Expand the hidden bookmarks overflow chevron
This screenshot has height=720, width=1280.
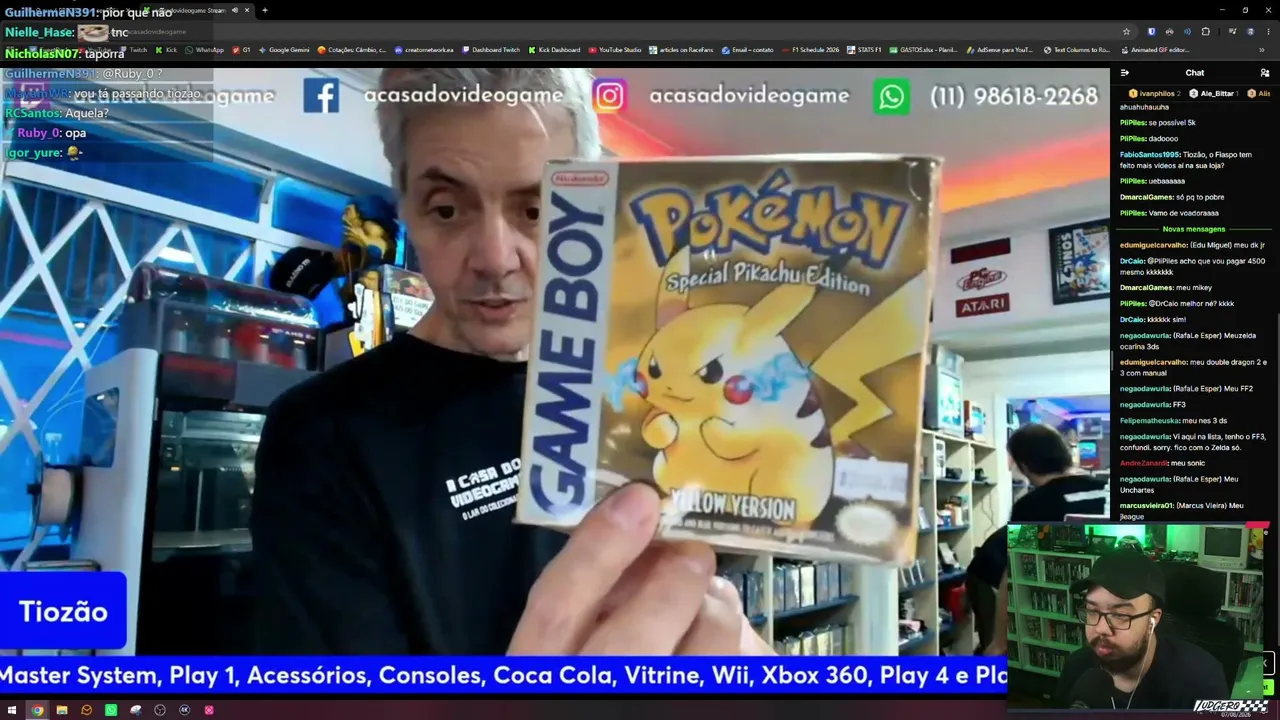coord(1262,50)
